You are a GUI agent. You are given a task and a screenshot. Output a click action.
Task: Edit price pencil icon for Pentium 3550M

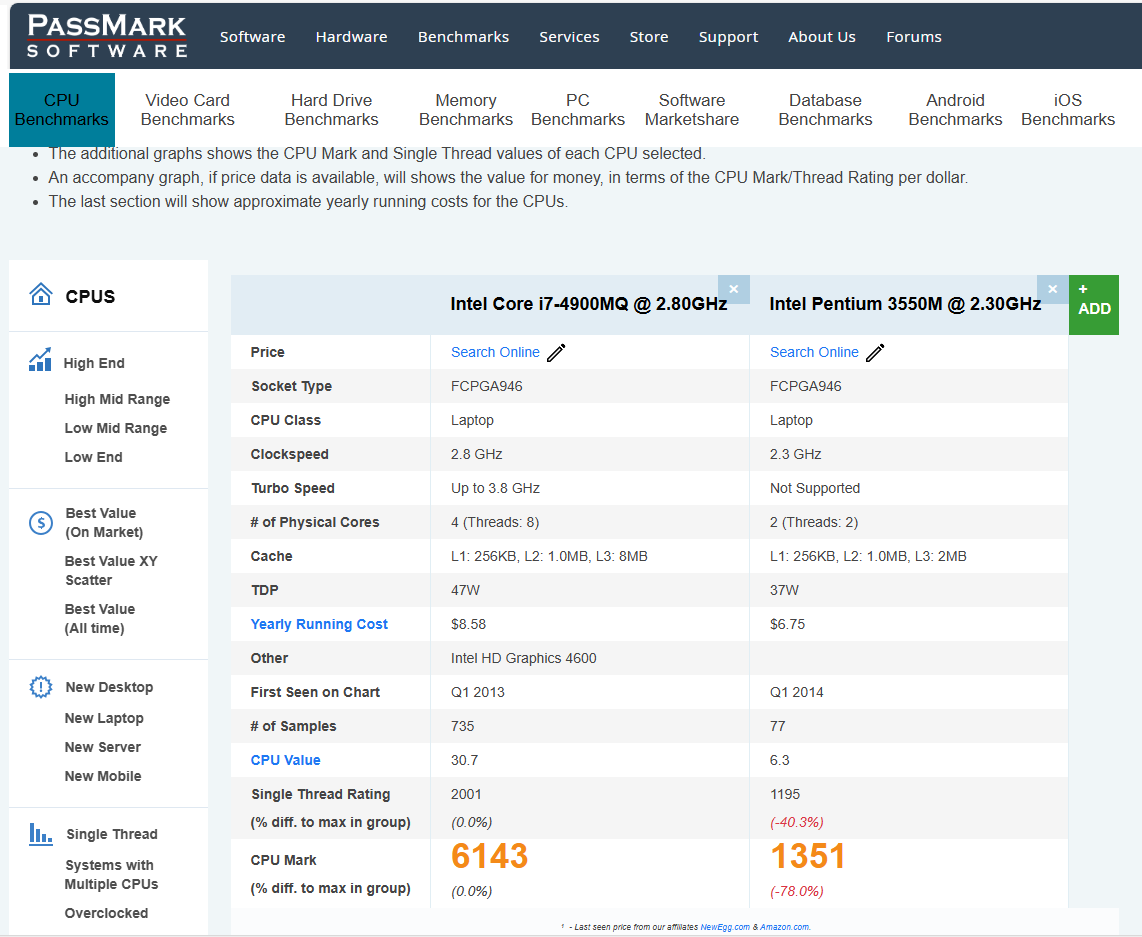click(x=875, y=353)
